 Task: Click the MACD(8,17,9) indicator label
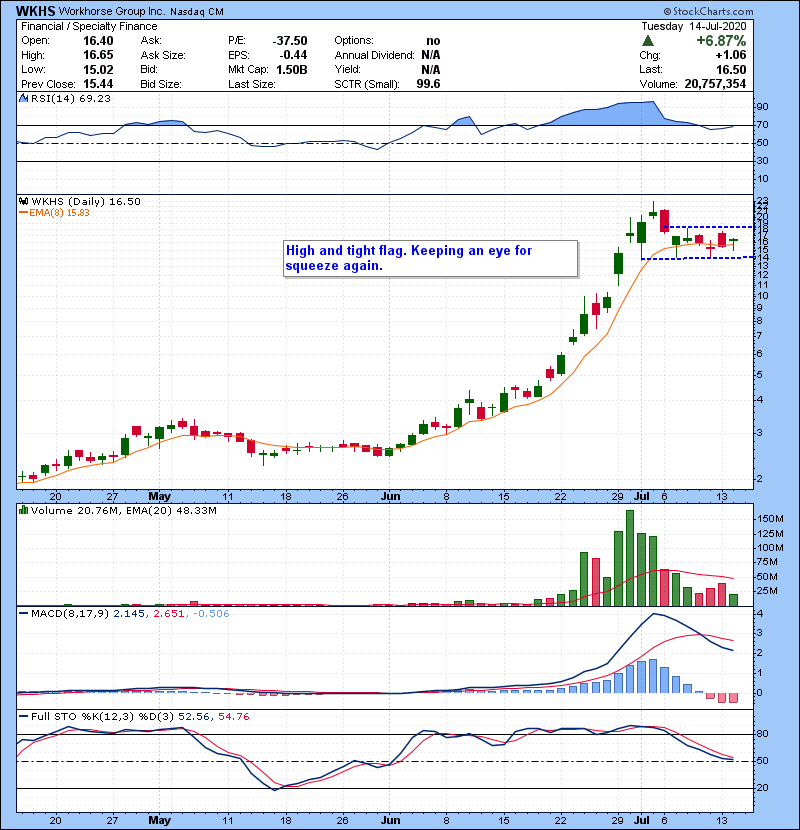(x=71, y=614)
